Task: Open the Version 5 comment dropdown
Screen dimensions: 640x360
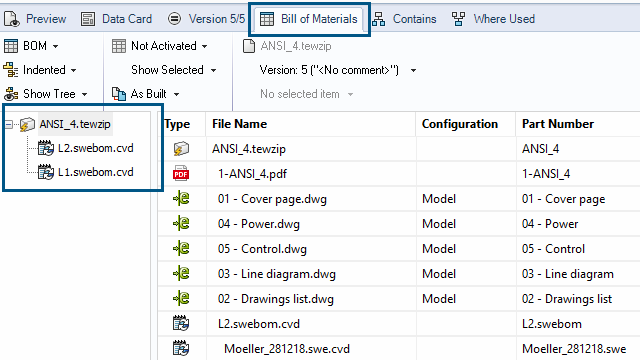Action: pos(338,70)
